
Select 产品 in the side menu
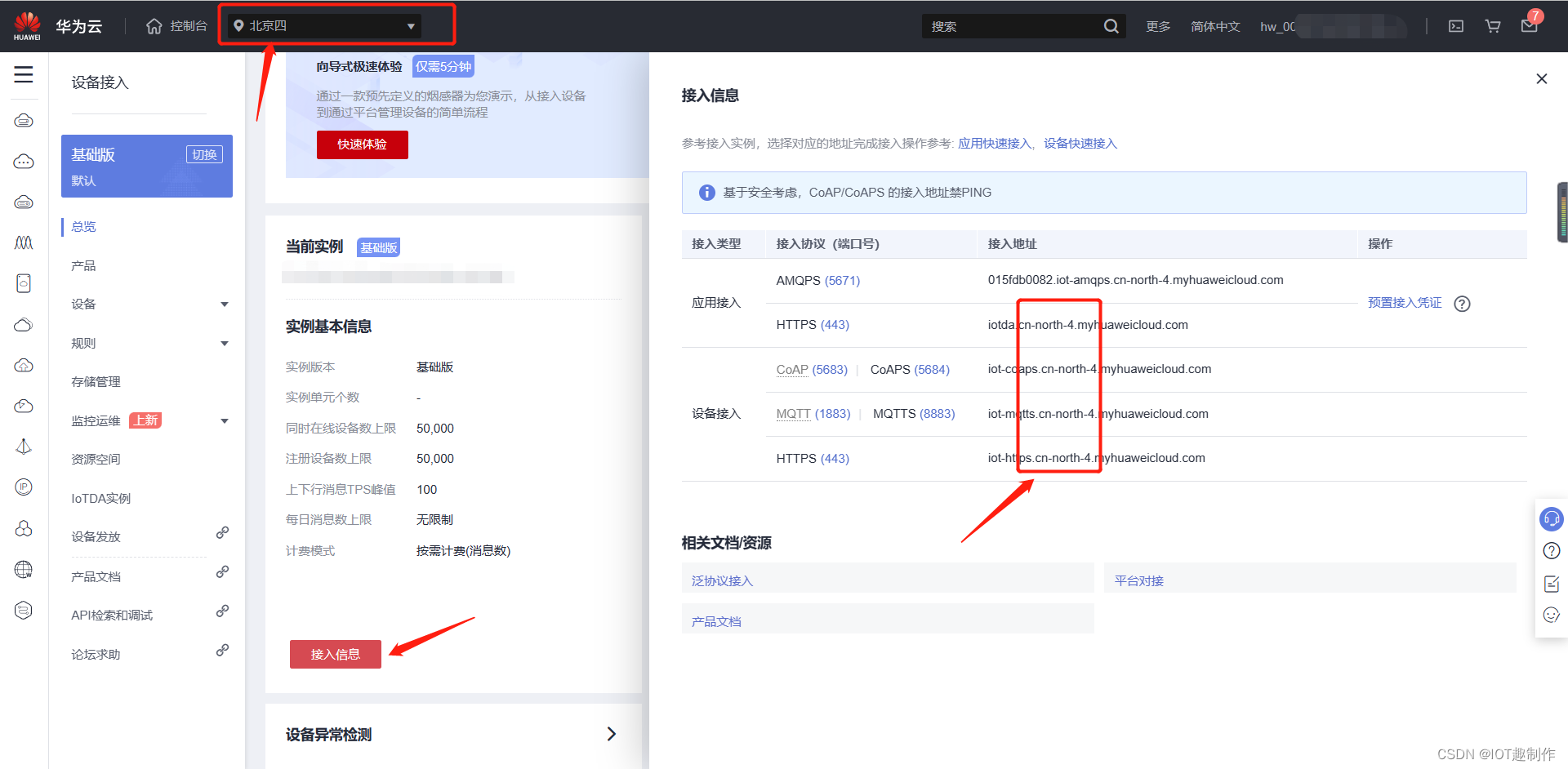(x=83, y=265)
